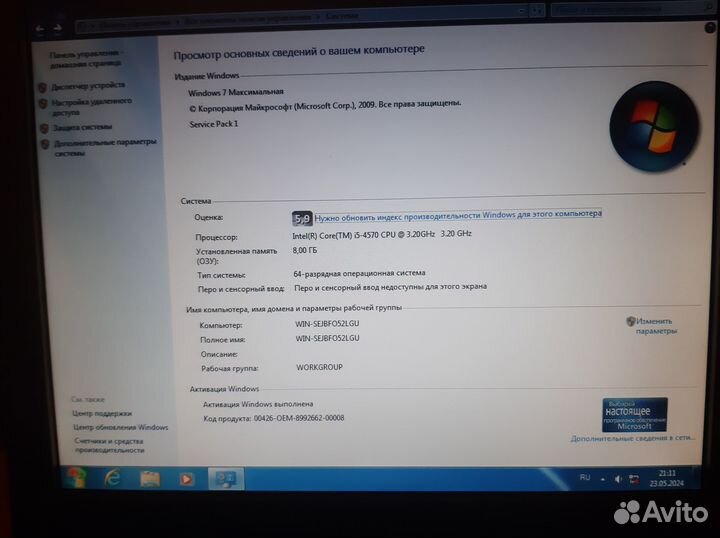Image resolution: width=720 pixels, height=538 pixels.
Task: Open the volume speaker tray icon
Action: (618, 479)
